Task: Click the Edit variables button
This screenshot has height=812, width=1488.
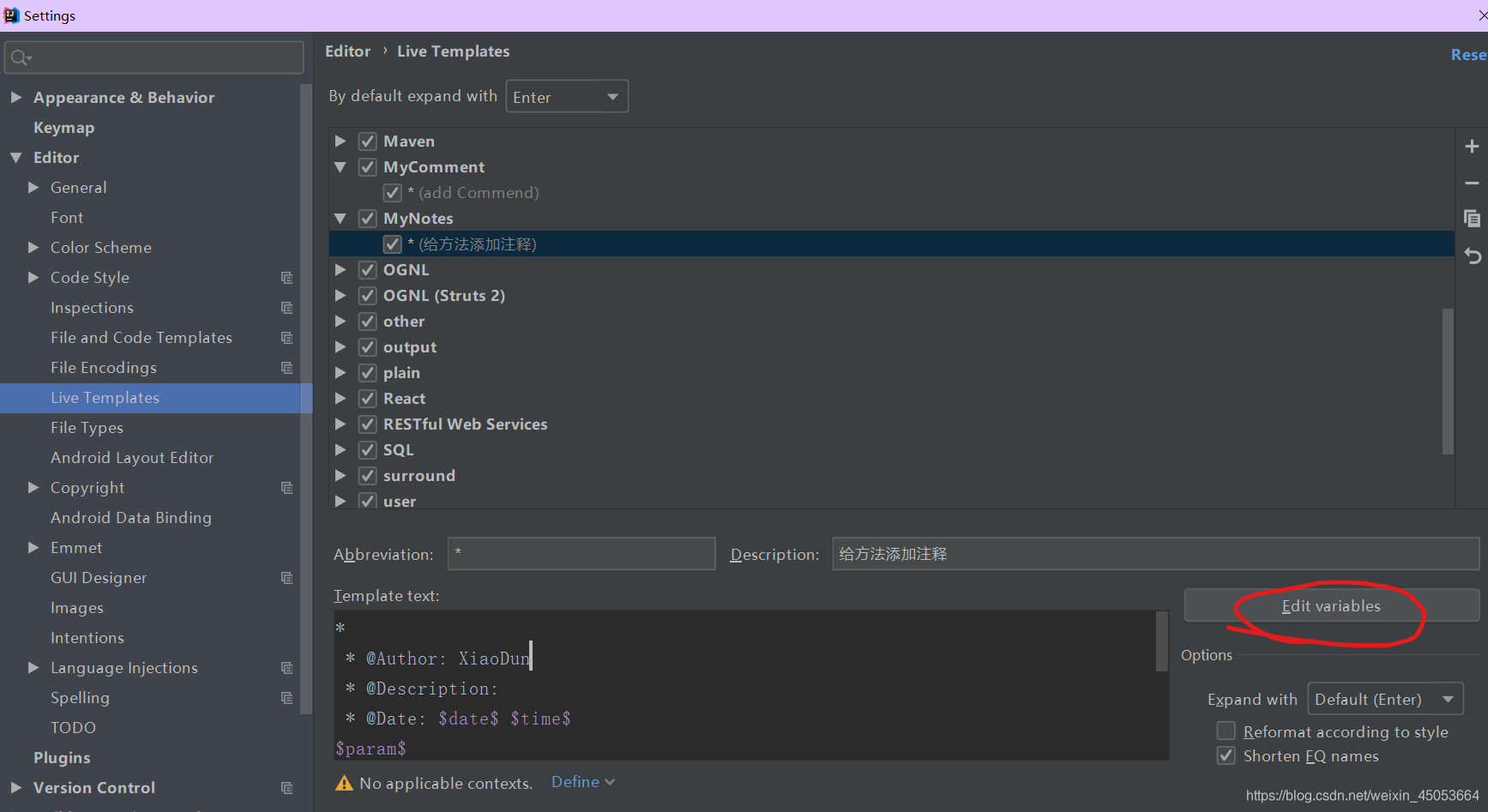Action: (1331, 605)
